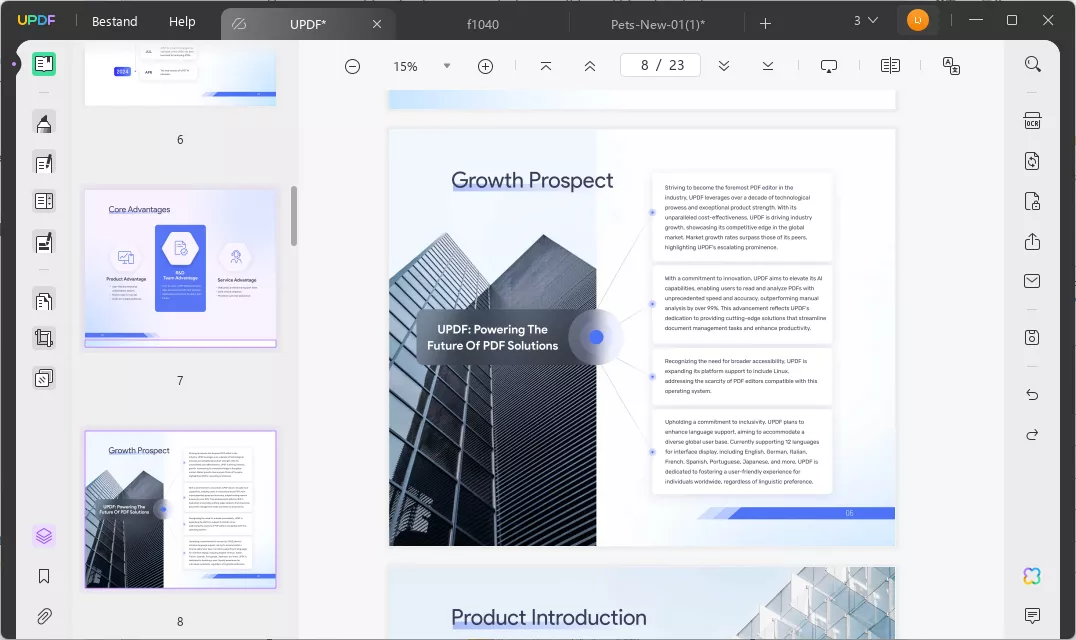Open the OCR text recognition tool

[1032, 121]
